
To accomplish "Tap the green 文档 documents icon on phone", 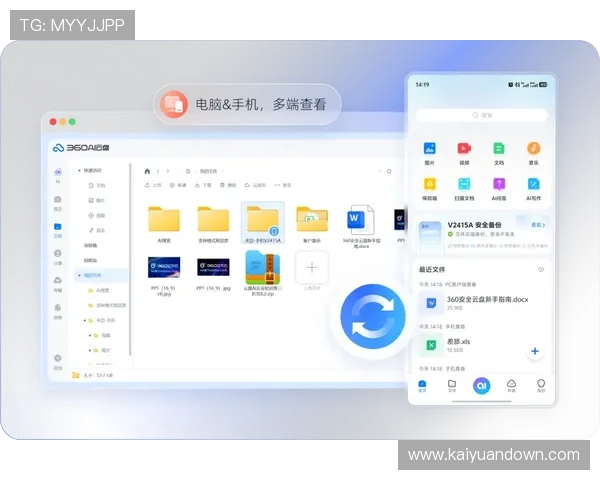I will (x=499, y=148).
